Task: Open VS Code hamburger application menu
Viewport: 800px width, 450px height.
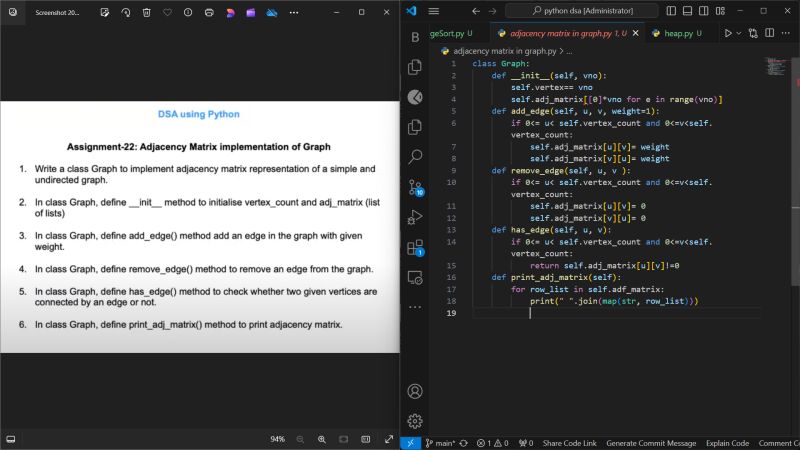Action: click(434, 11)
